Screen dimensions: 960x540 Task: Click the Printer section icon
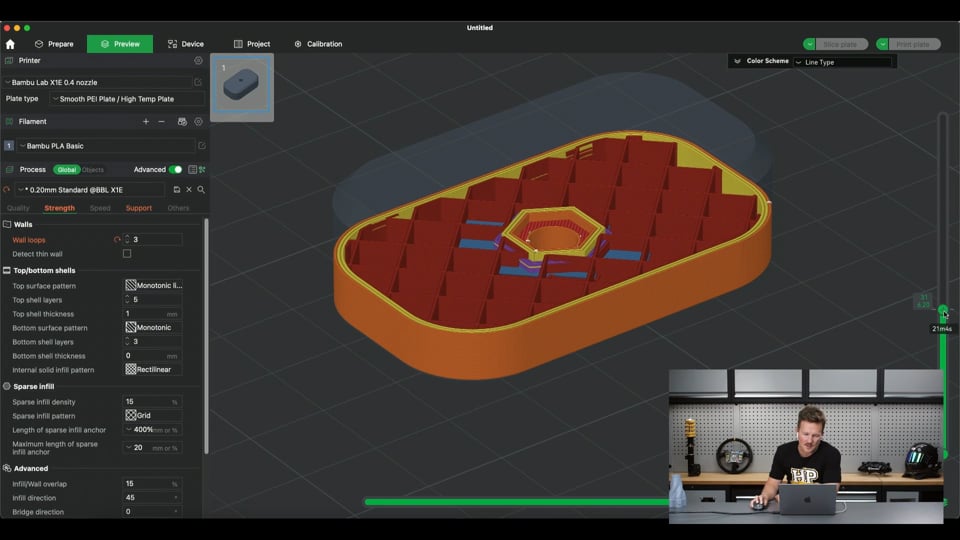9,61
